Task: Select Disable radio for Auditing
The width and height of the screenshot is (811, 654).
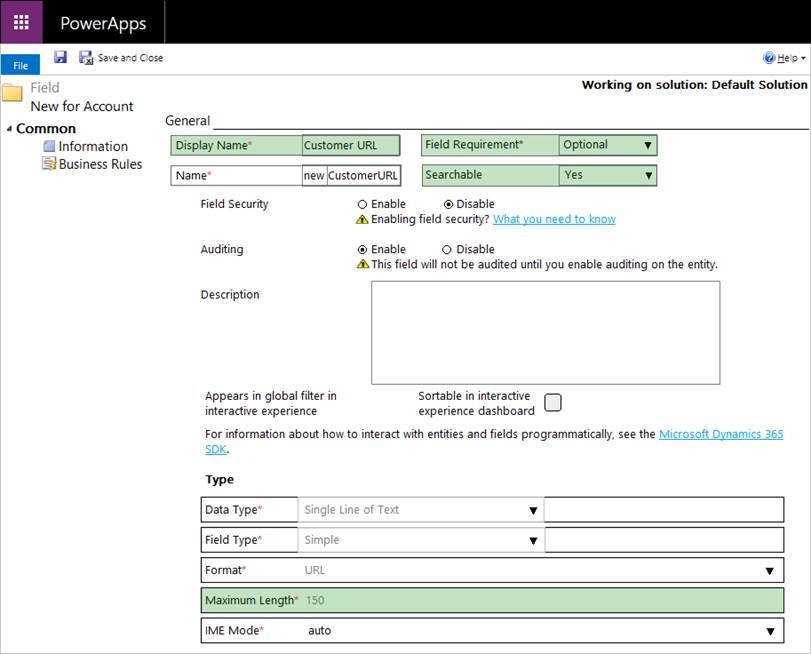Action: [447, 249]
